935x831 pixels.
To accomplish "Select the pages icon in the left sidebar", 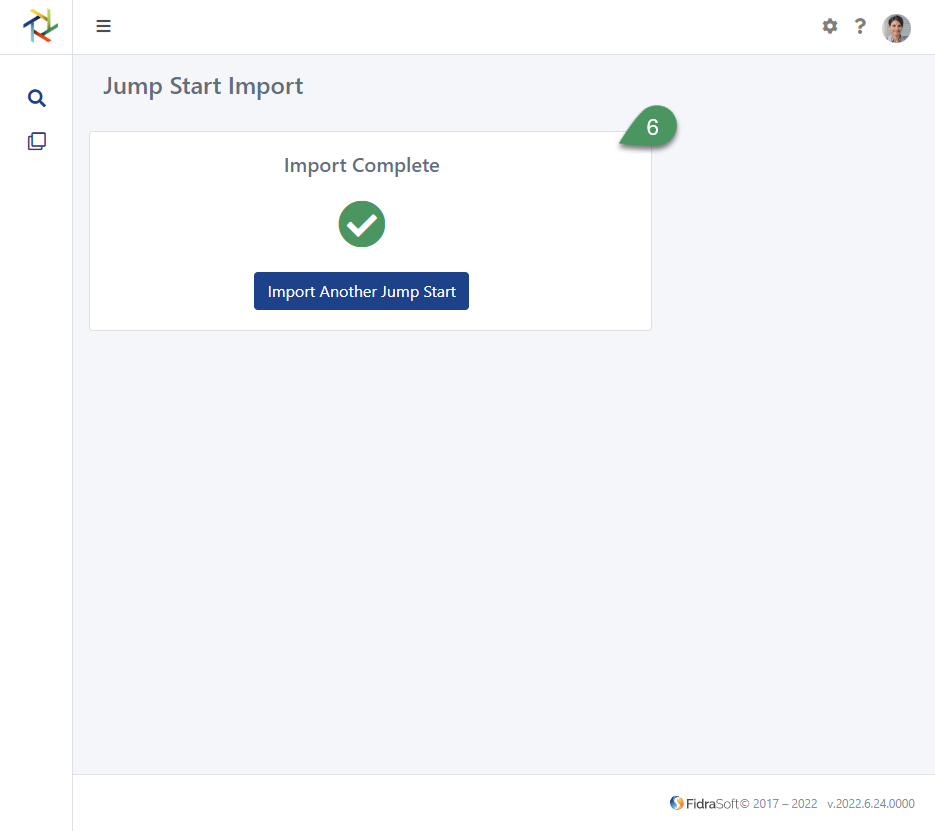I will (x=36, y=140).
